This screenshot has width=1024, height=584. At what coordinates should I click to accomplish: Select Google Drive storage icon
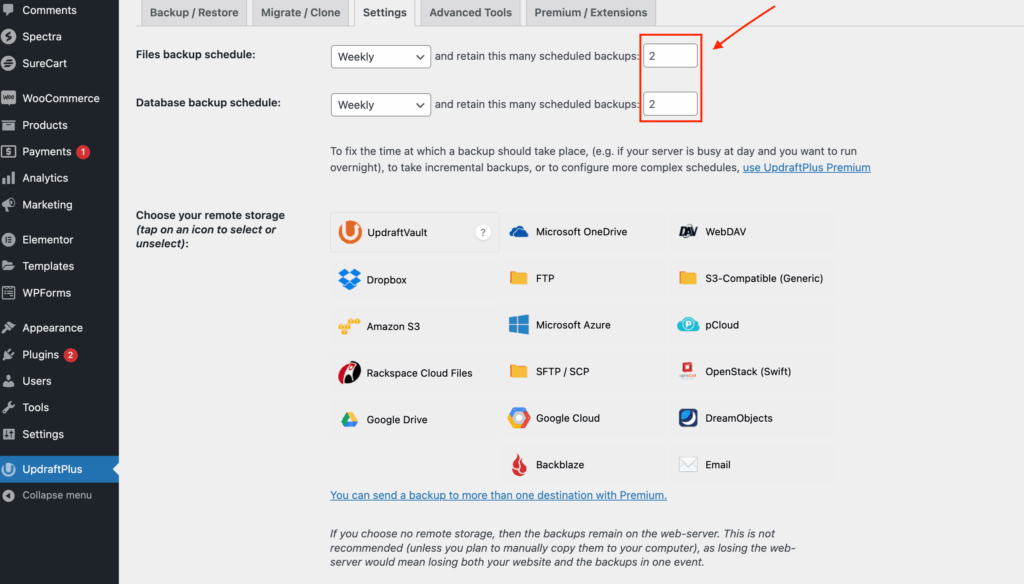[x=349, y=419]
